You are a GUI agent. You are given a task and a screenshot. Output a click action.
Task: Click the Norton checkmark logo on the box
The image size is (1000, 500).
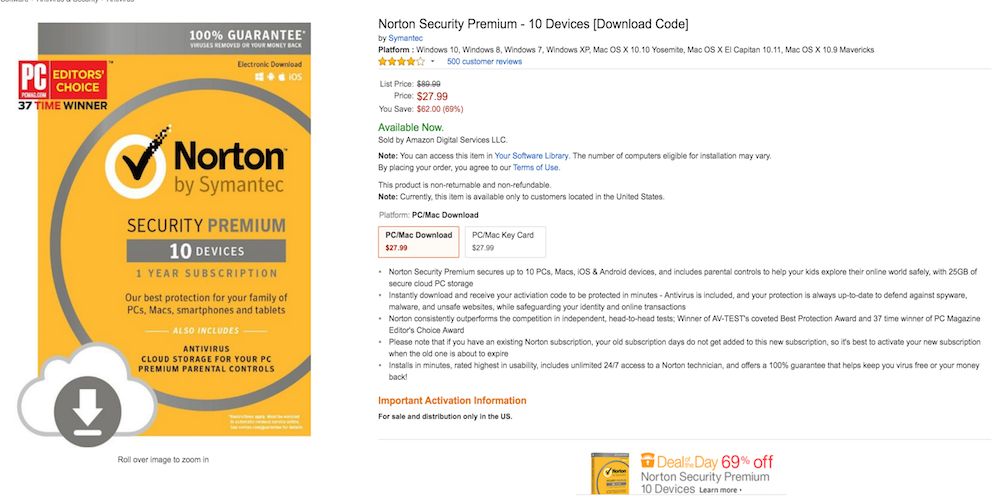point(135,163)
